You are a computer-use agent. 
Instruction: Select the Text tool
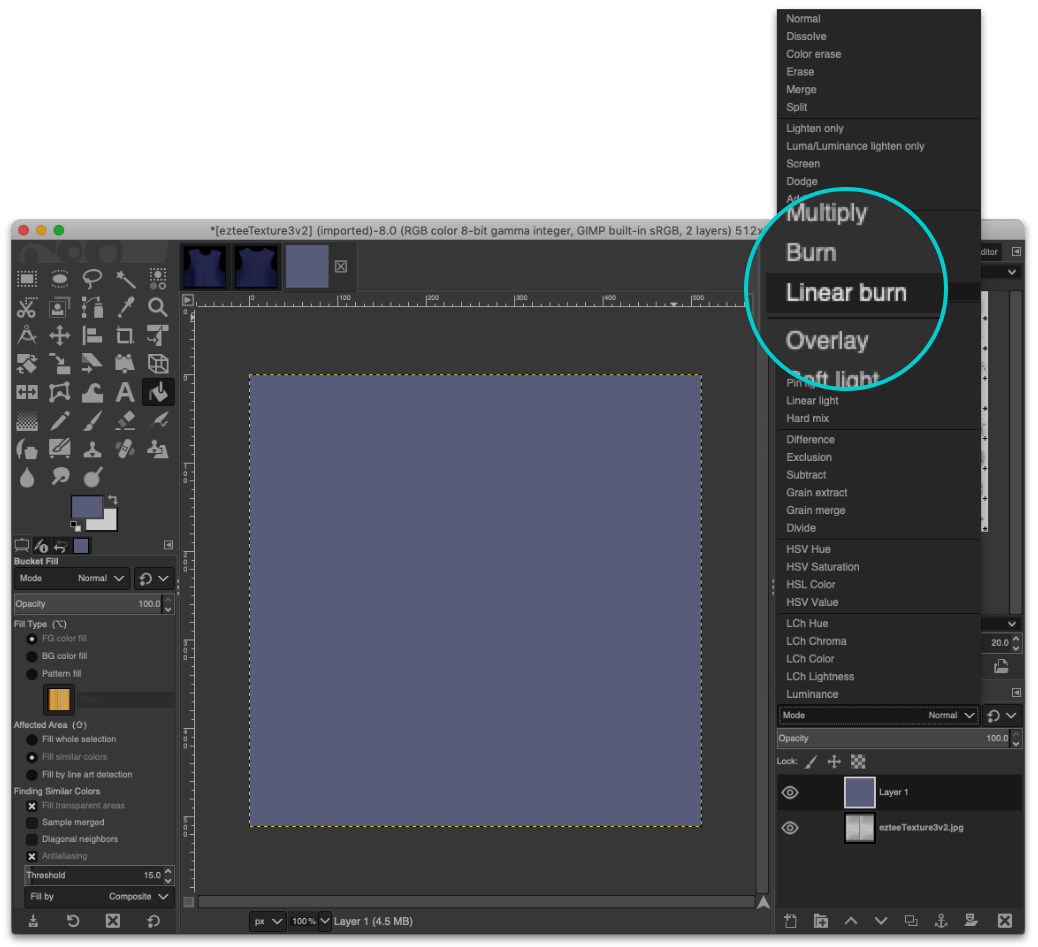click(x=124, y=392)
